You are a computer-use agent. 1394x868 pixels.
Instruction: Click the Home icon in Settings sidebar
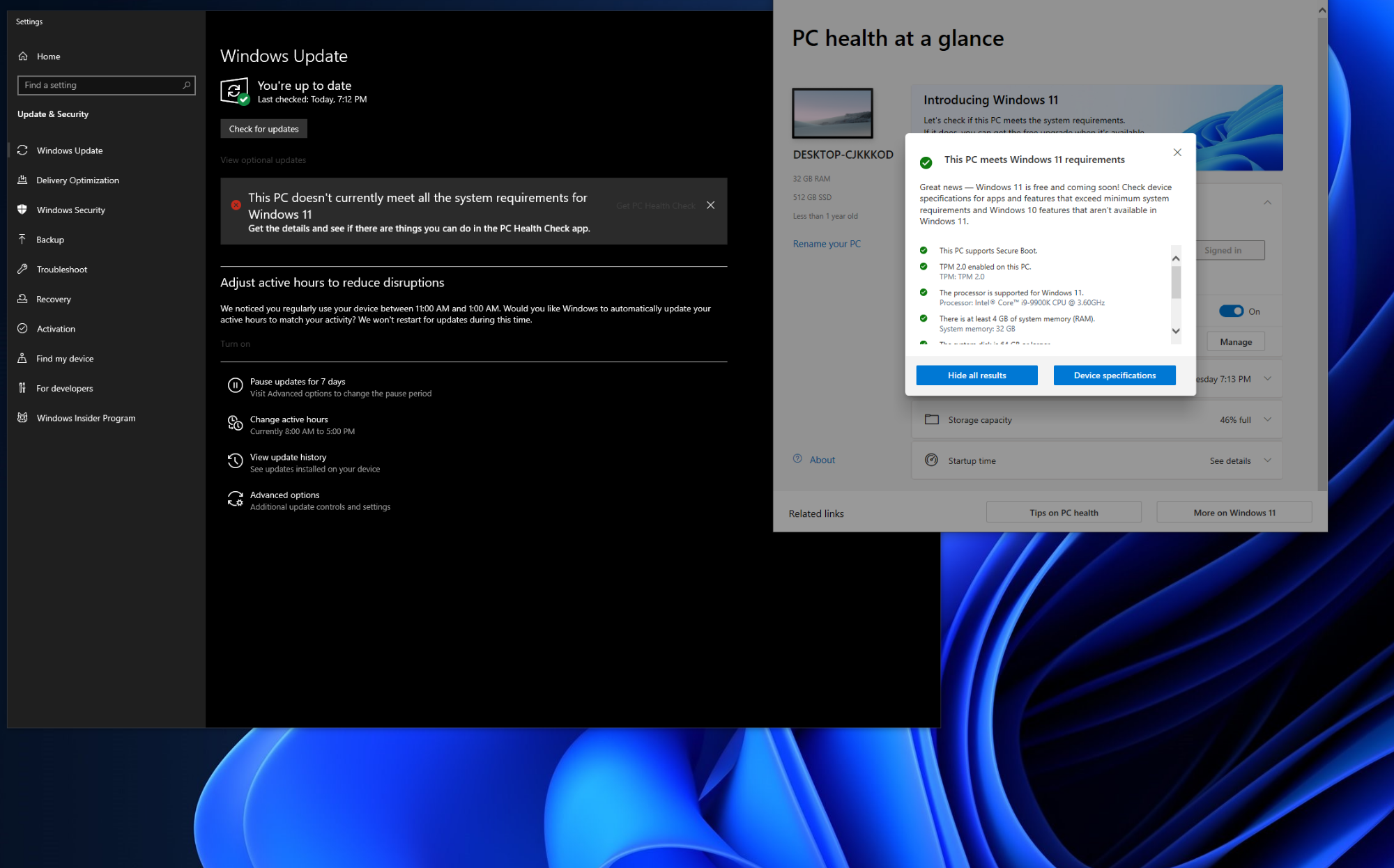click(x=23, y=56)
